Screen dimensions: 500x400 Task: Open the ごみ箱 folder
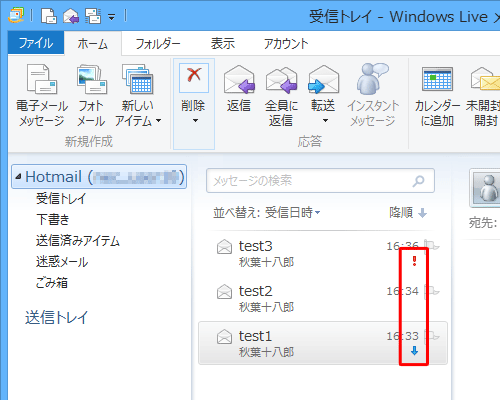pyautogui.click(x=52, y=283)
